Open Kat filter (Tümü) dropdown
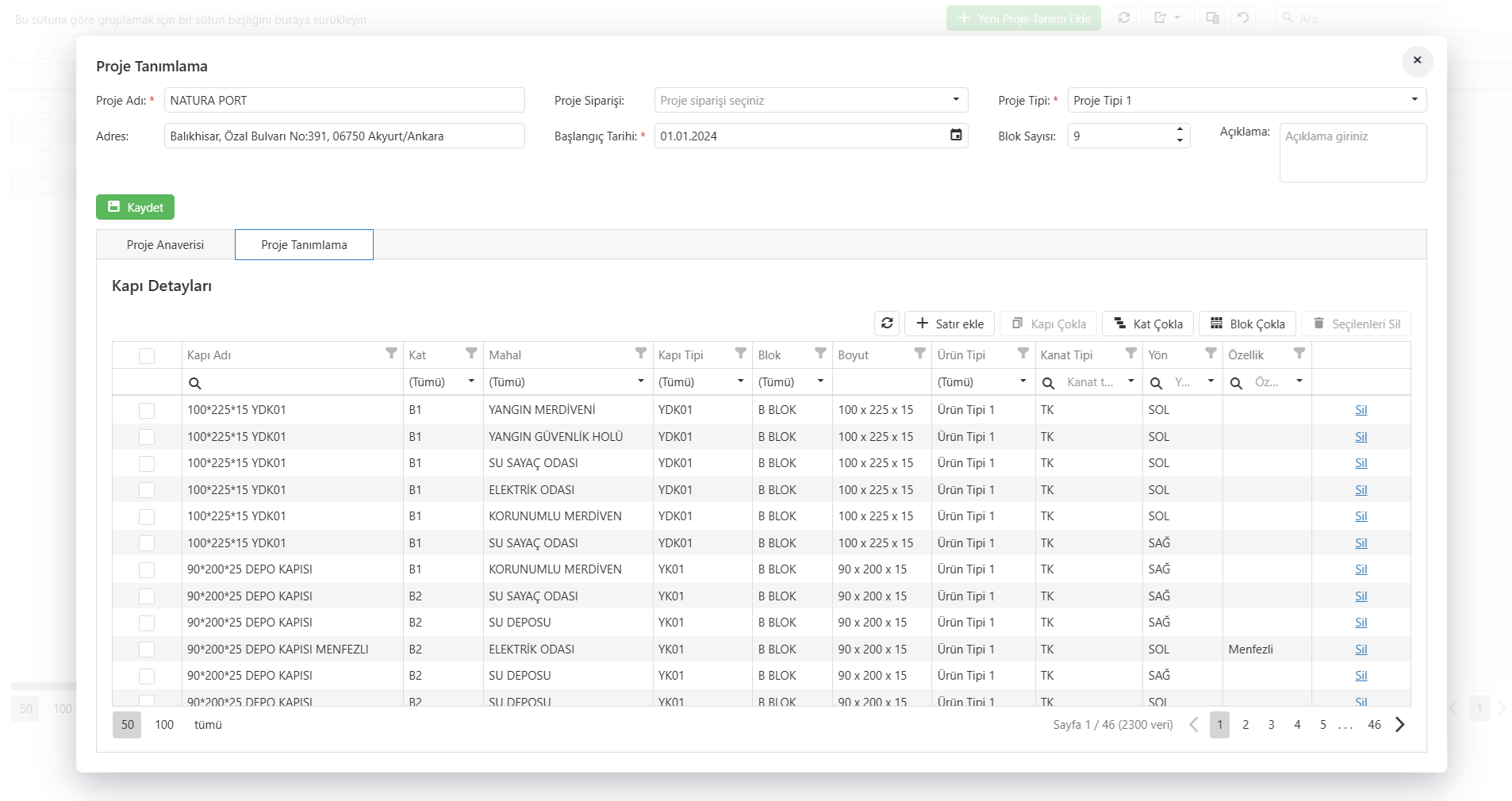This screenshot has height=801, width=1512. [x=471, y=381]
